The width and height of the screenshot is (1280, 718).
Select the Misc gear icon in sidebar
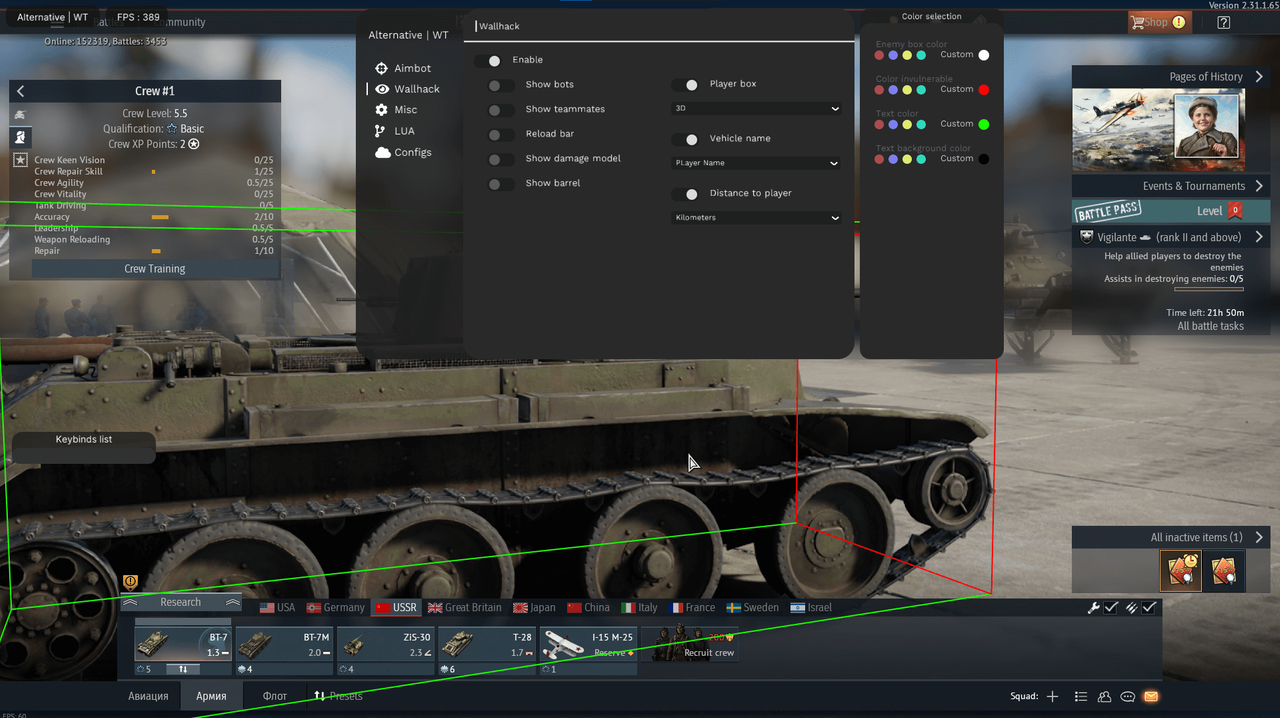[381, 110]
